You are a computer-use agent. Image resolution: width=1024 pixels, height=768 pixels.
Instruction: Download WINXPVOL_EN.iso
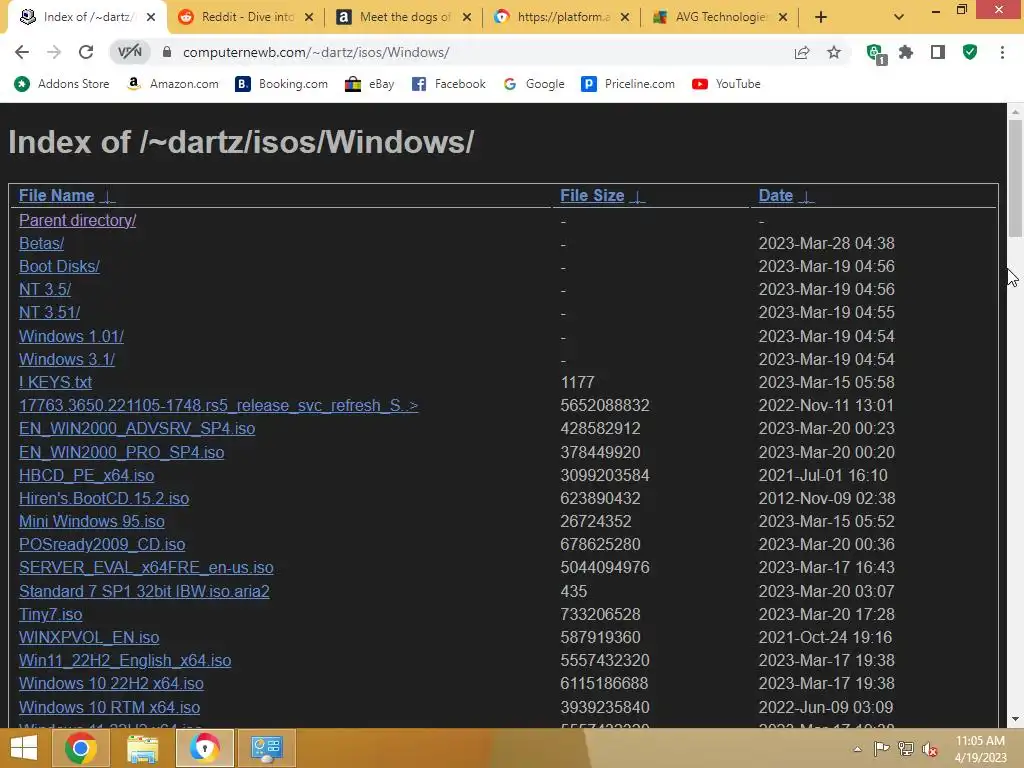coord(89,637)
